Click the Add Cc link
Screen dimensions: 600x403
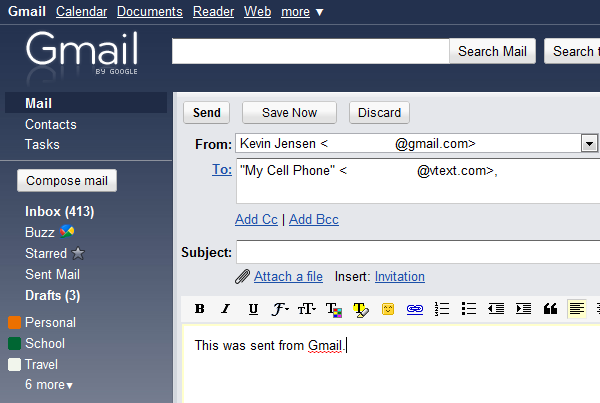coord(256,219)
